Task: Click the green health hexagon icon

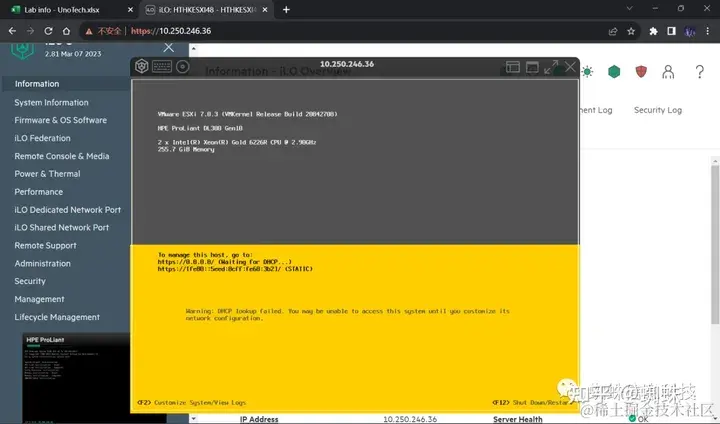Action: coord(614,72)
